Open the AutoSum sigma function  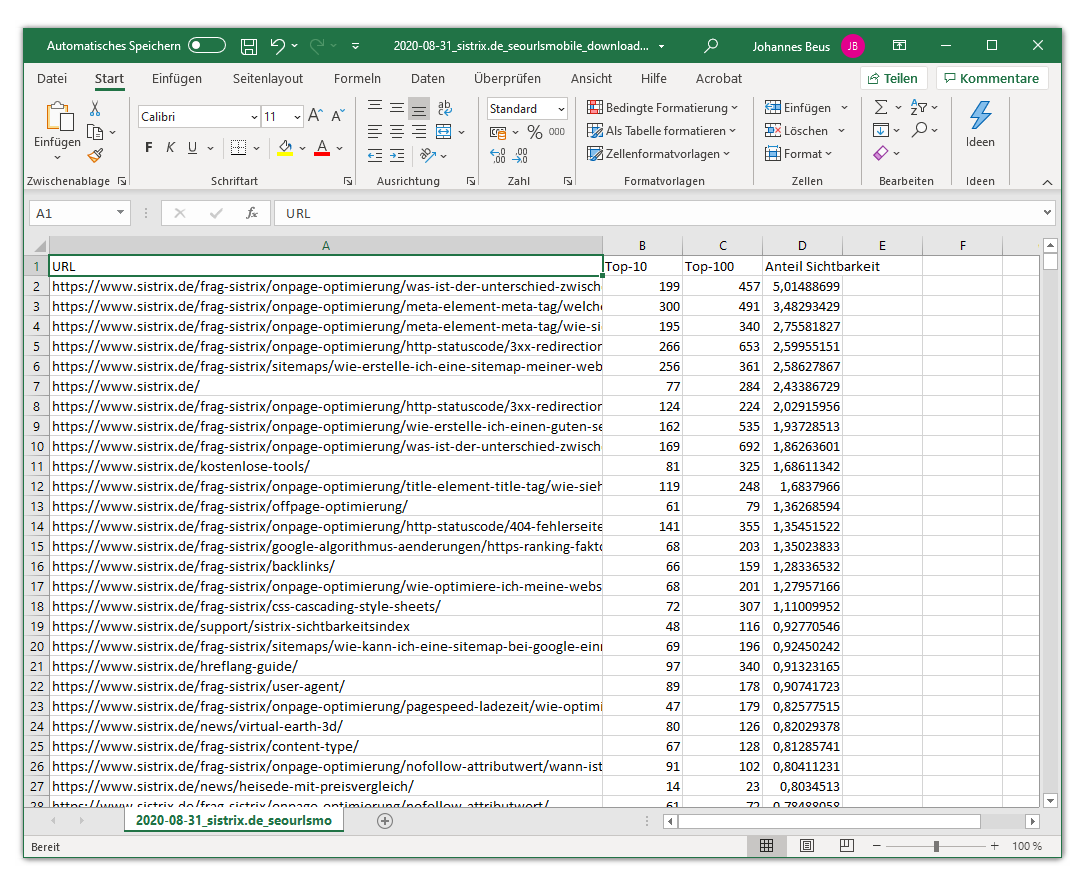pos(880,107)
